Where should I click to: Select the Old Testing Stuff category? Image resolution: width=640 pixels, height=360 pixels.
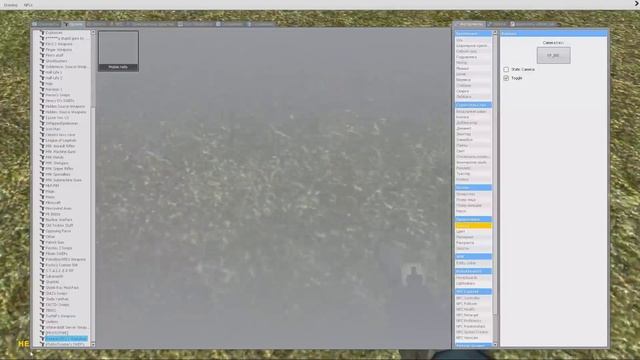point(60,225)
